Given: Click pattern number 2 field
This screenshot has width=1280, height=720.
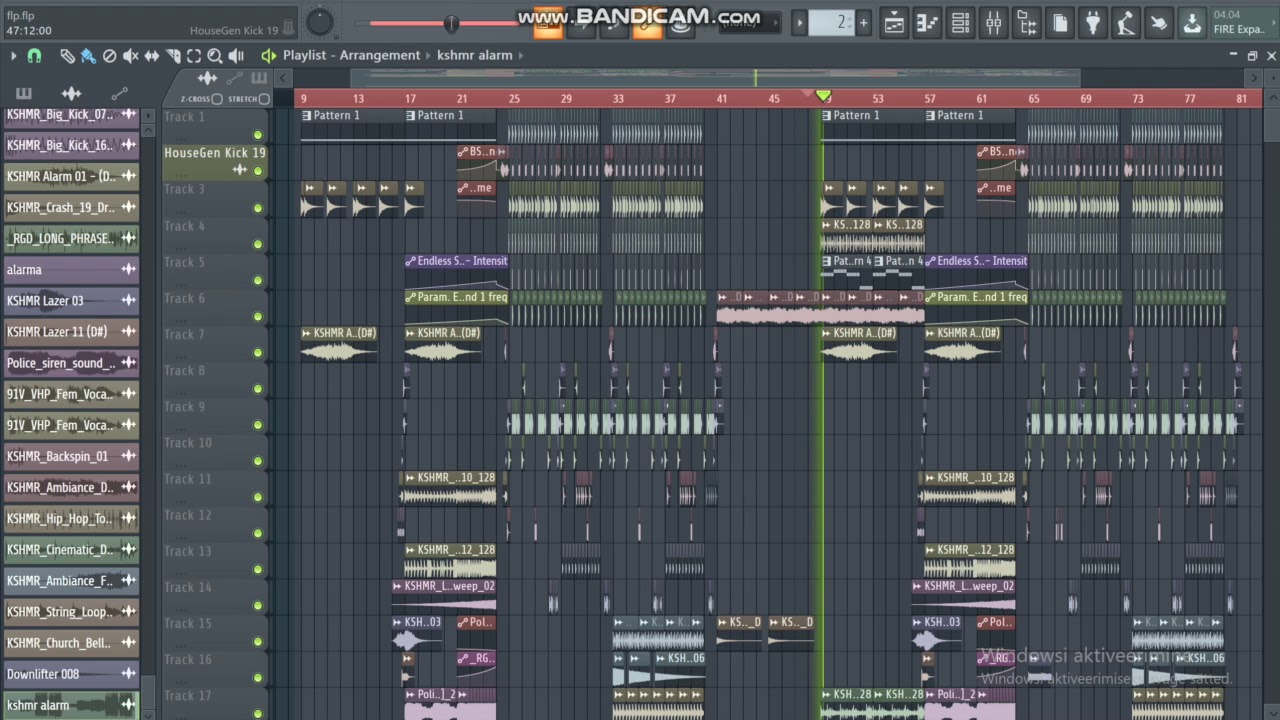Looking at the screenshot, I should click(831, 22).
